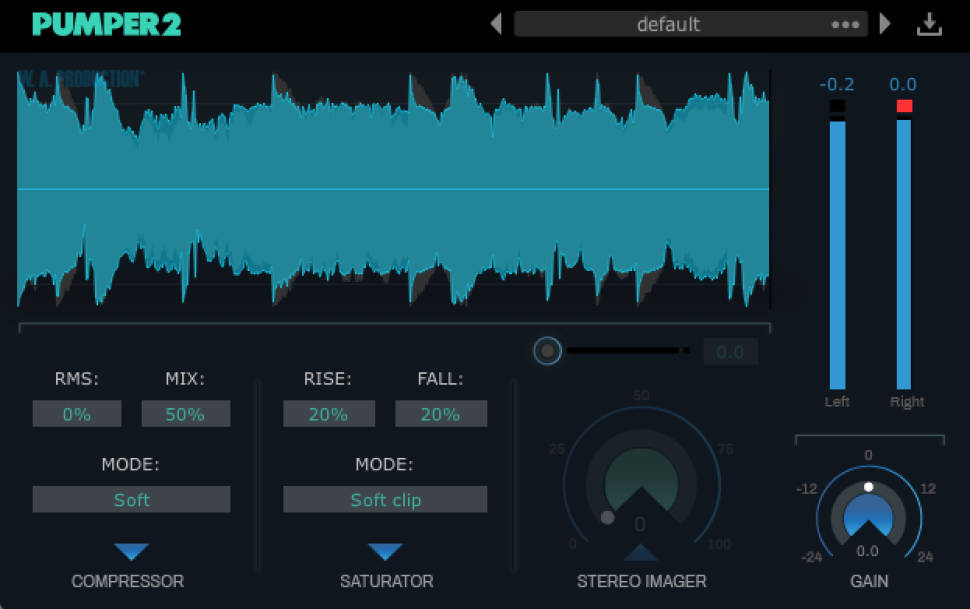Click the COMPRESSOR section label
This screenshot has height=609, width=970.
point(127,581)
